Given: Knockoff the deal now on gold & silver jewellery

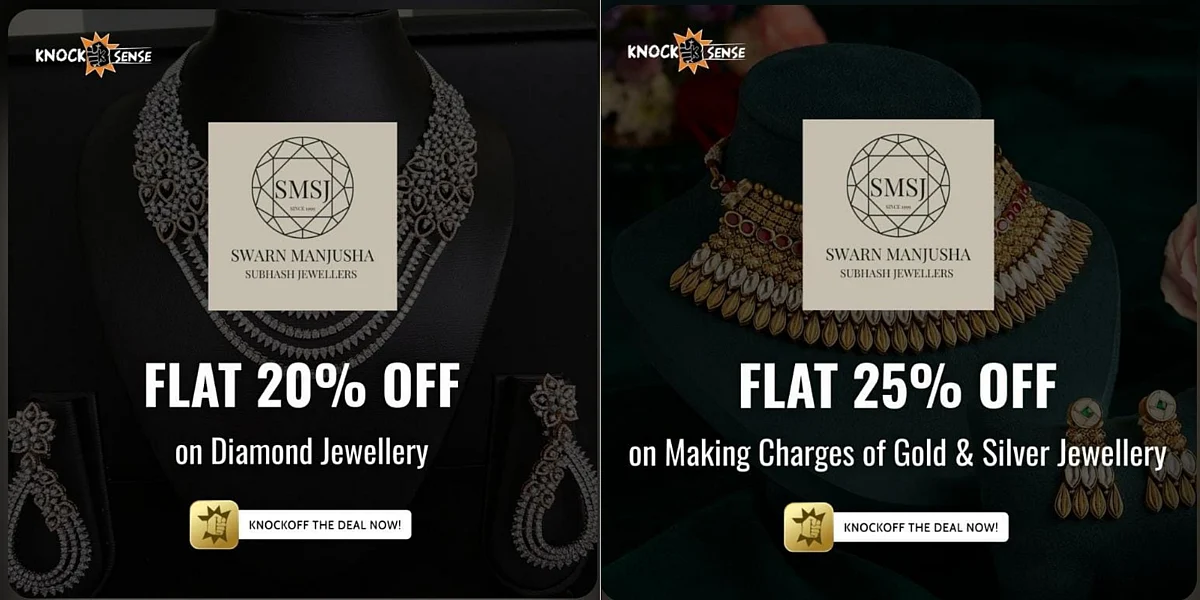Looking at the screenshot, I should coord(920,527).
